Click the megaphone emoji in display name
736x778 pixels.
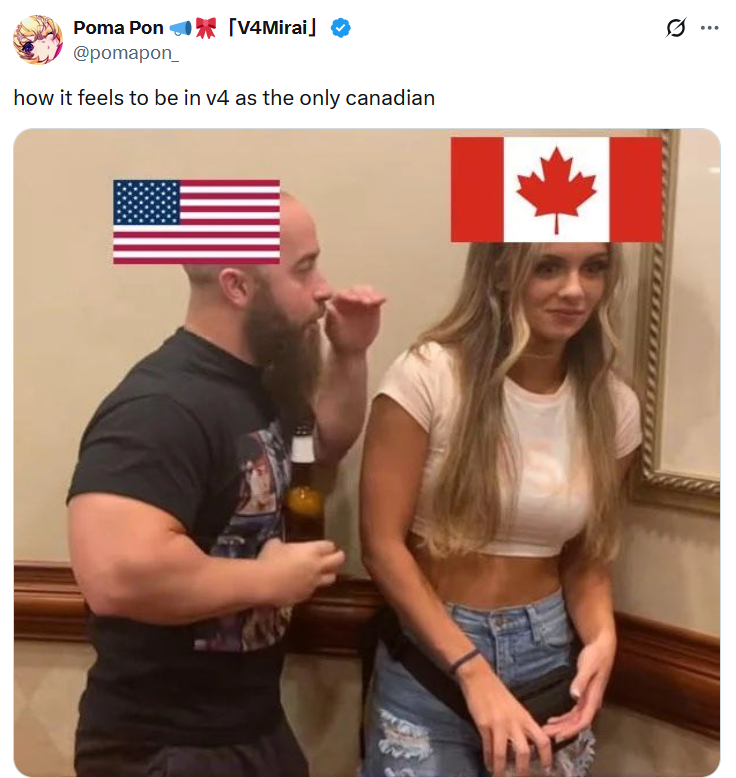coord(181,28)
